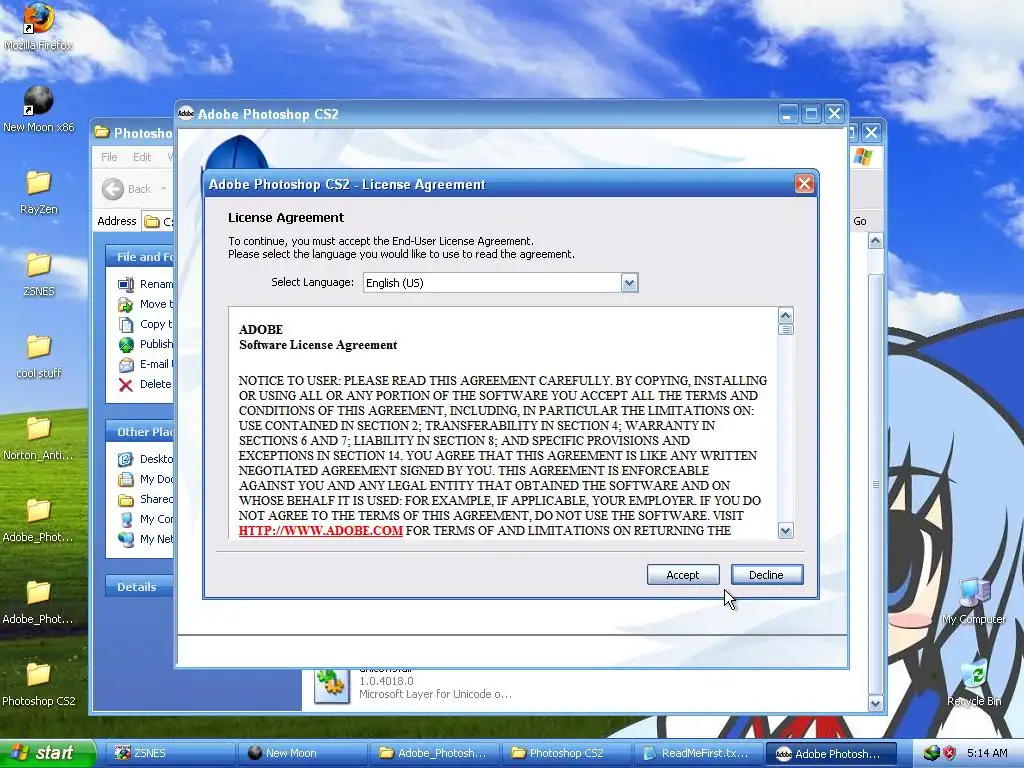Viewport: 1024px width, 768px height.
Task: Decline the license agreement
Action: coord(767,575)
